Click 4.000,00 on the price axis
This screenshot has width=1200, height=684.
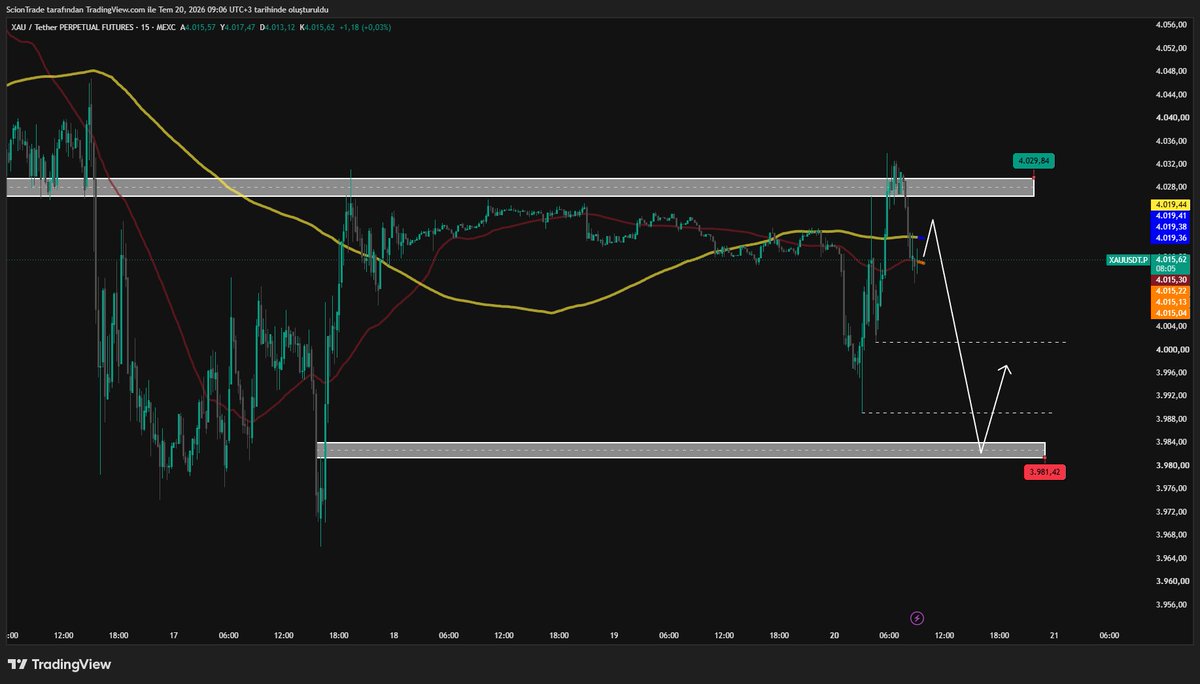point(1170,349)
